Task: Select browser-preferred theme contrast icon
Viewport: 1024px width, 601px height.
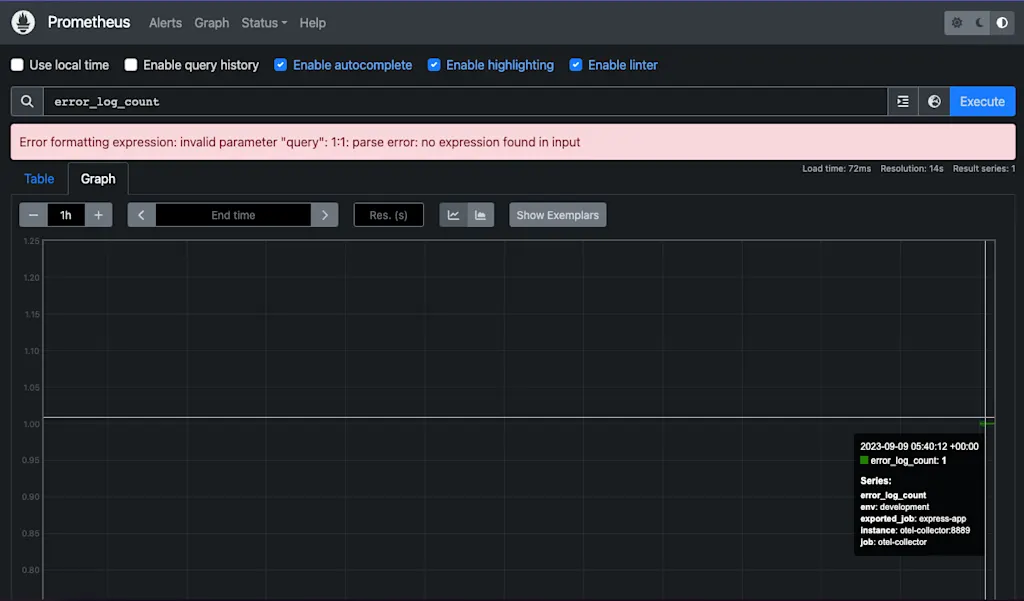Action: click(1002, 23)
